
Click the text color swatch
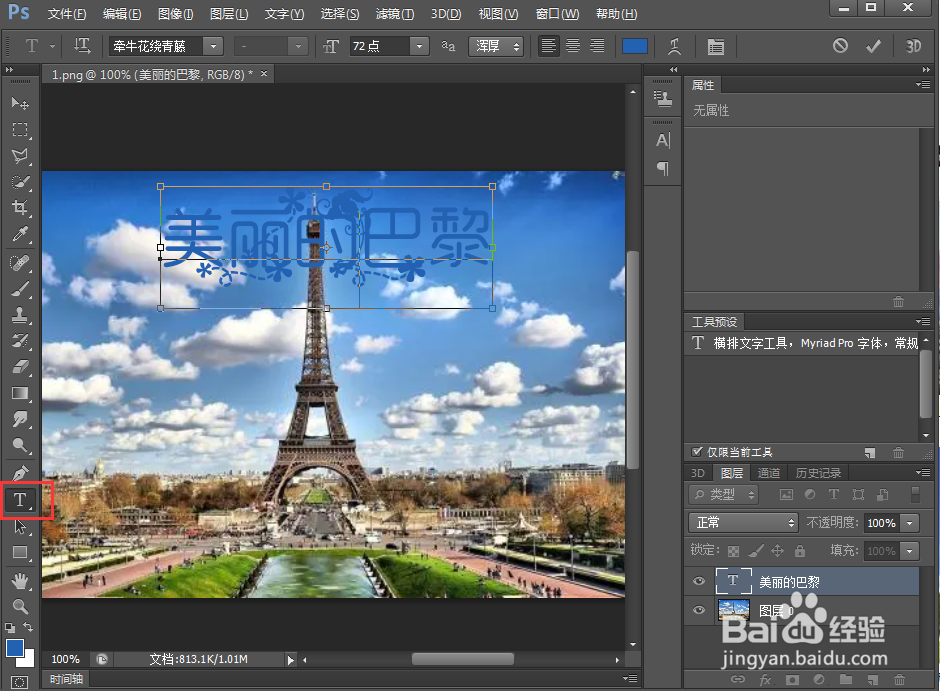pos(635,46)
